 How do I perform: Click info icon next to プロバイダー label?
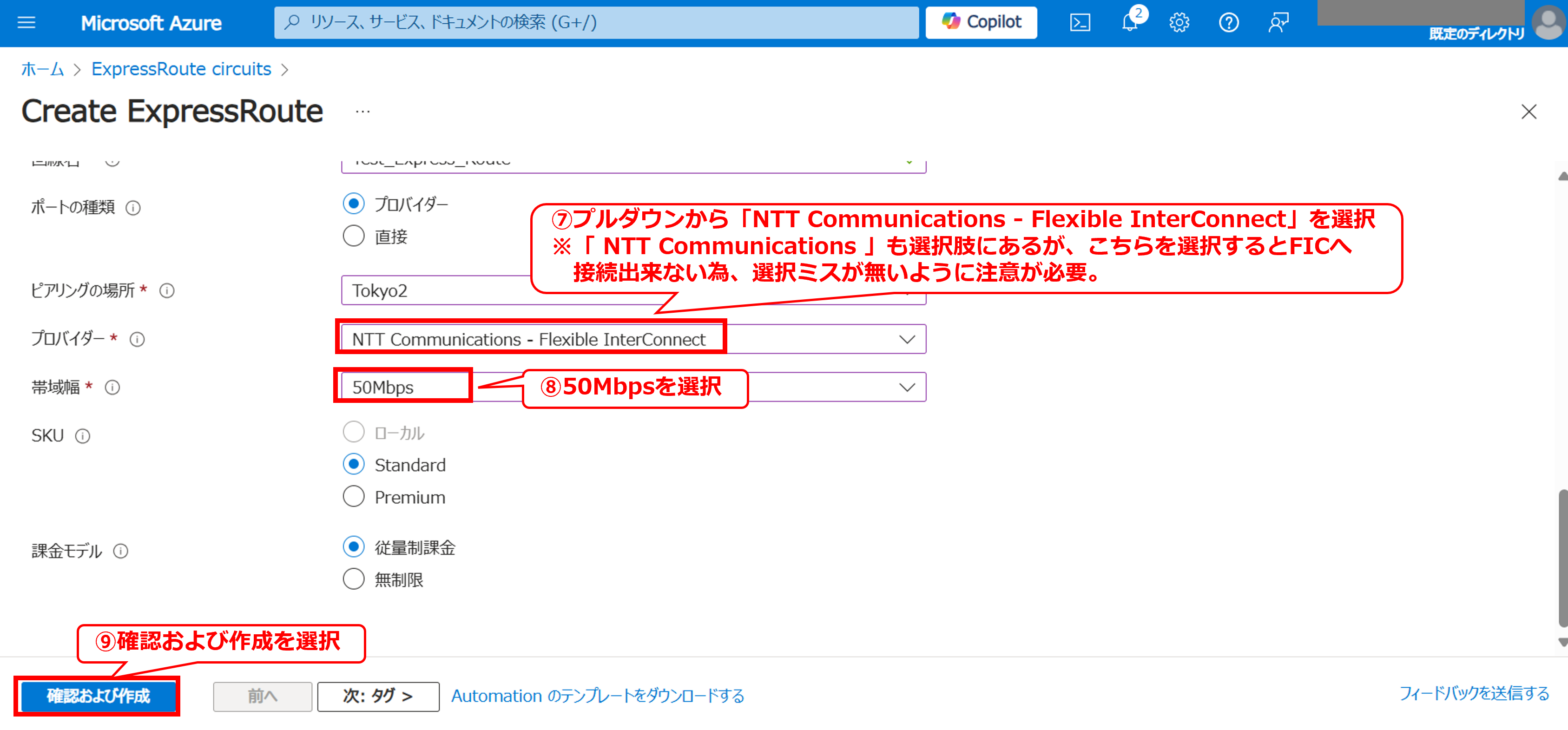click(x=138, y=339)
